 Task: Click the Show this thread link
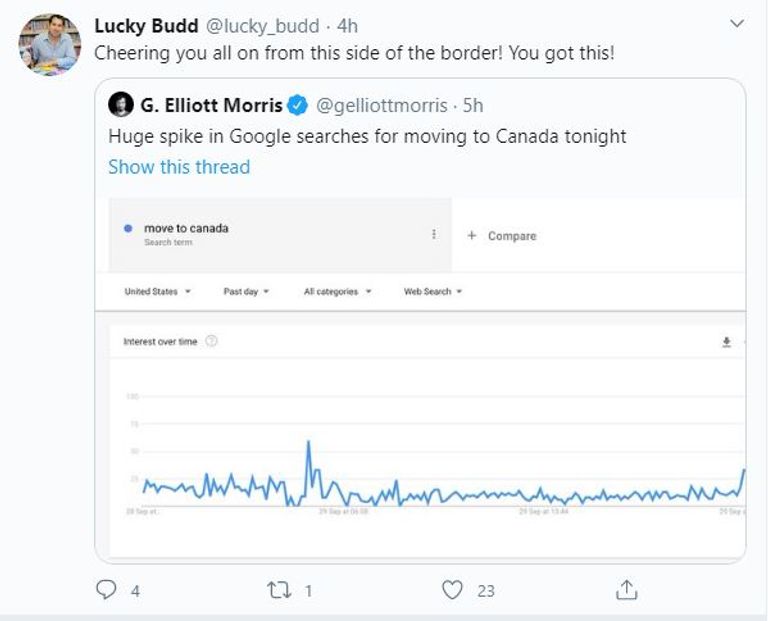point(179,167)
